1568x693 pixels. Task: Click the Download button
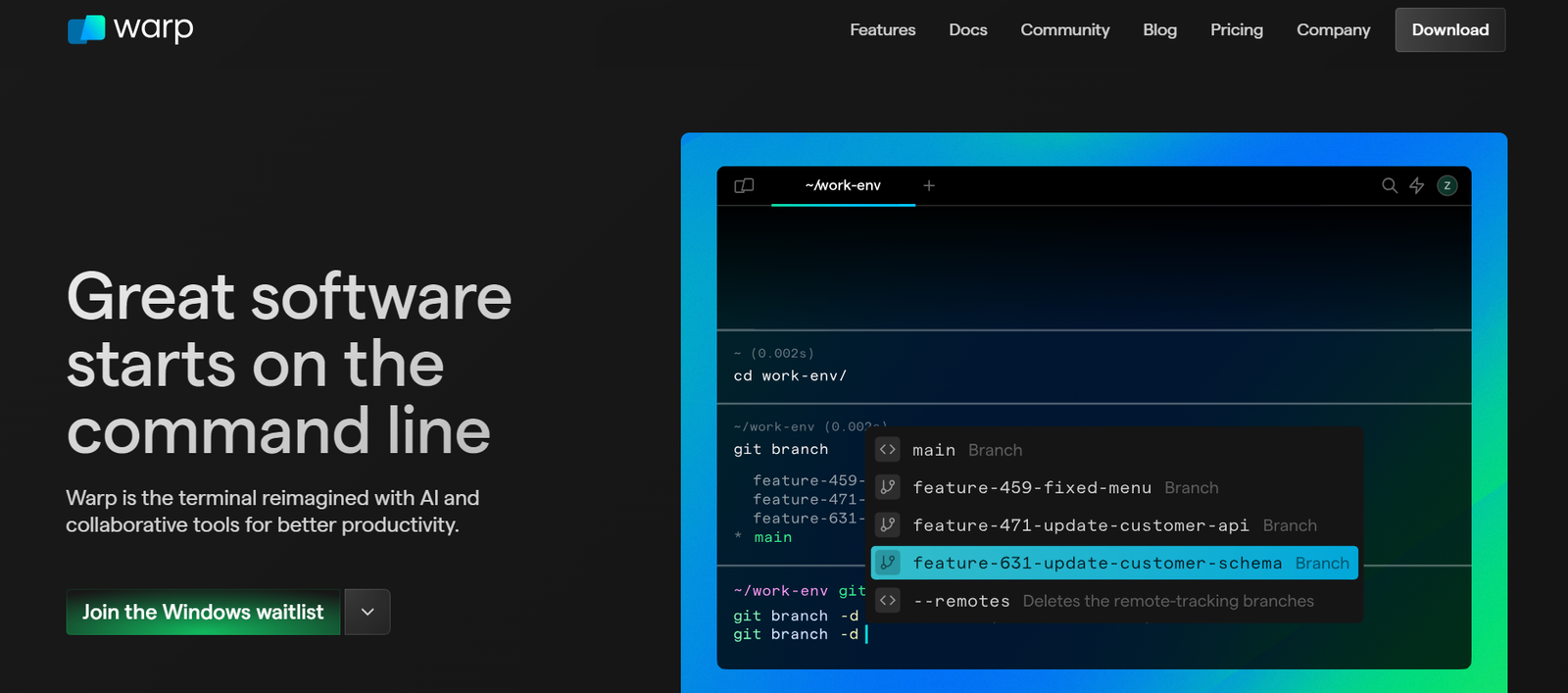click(x=1449, y=30)
